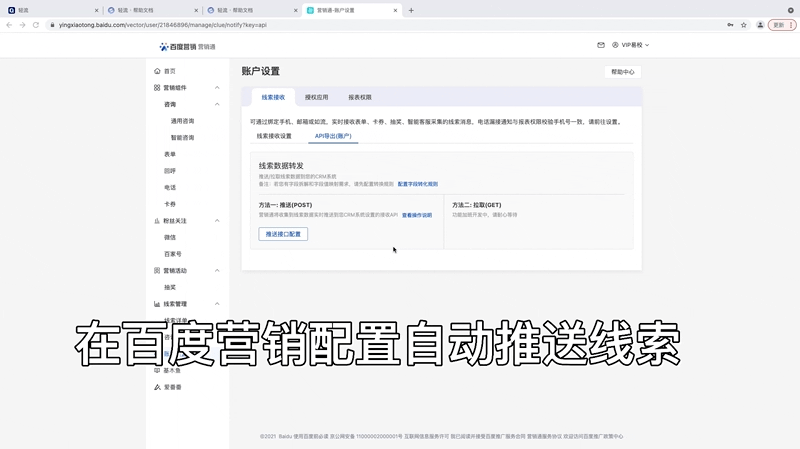Click the 线索管理 chart icon
This screenshot has width=800, height=449.
tap(157, 304)
